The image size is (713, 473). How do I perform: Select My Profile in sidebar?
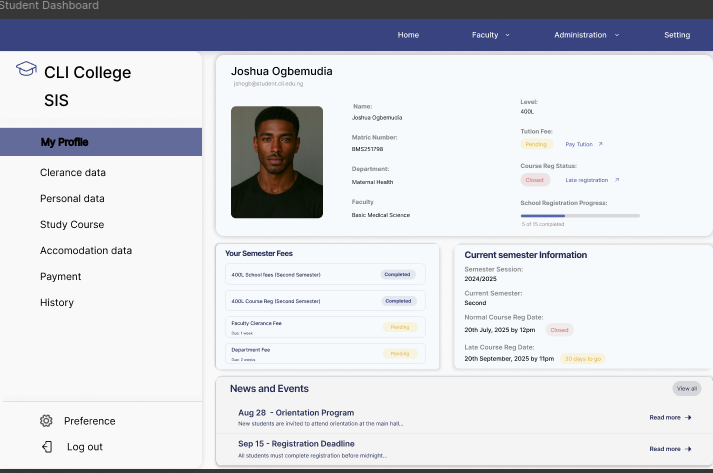[64, 142]
